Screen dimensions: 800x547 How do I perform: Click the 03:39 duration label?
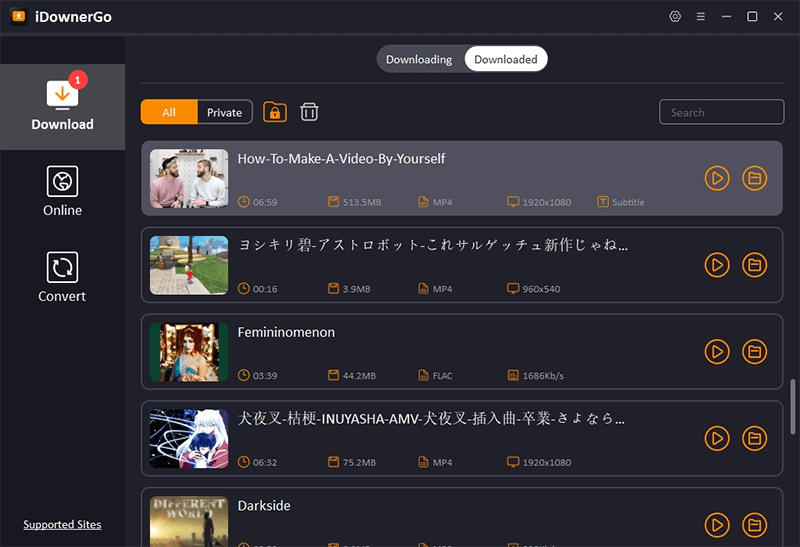[x=265, y=376]
